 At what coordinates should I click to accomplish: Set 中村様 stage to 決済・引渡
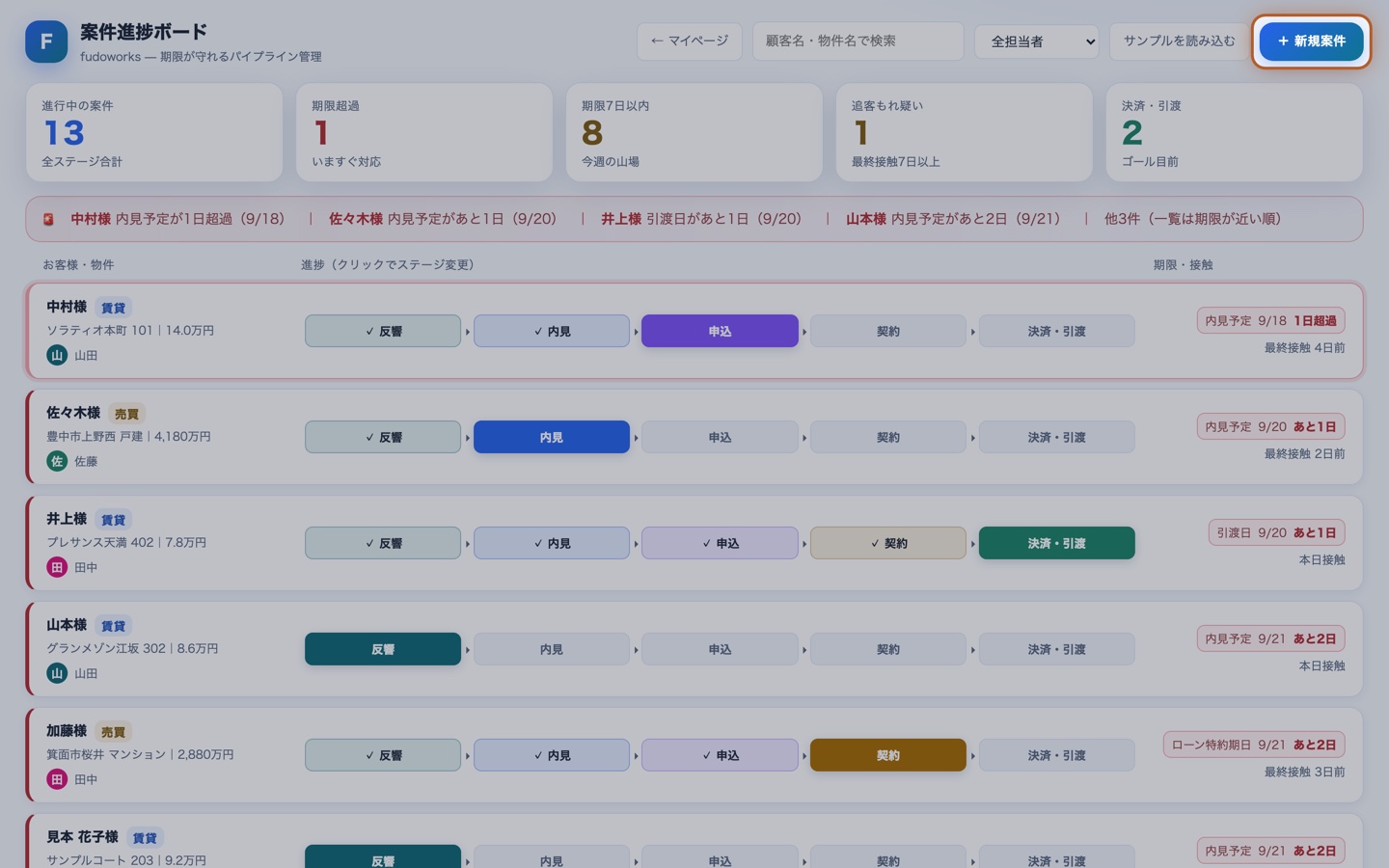pyautogui.click(x=1057, y=331)
